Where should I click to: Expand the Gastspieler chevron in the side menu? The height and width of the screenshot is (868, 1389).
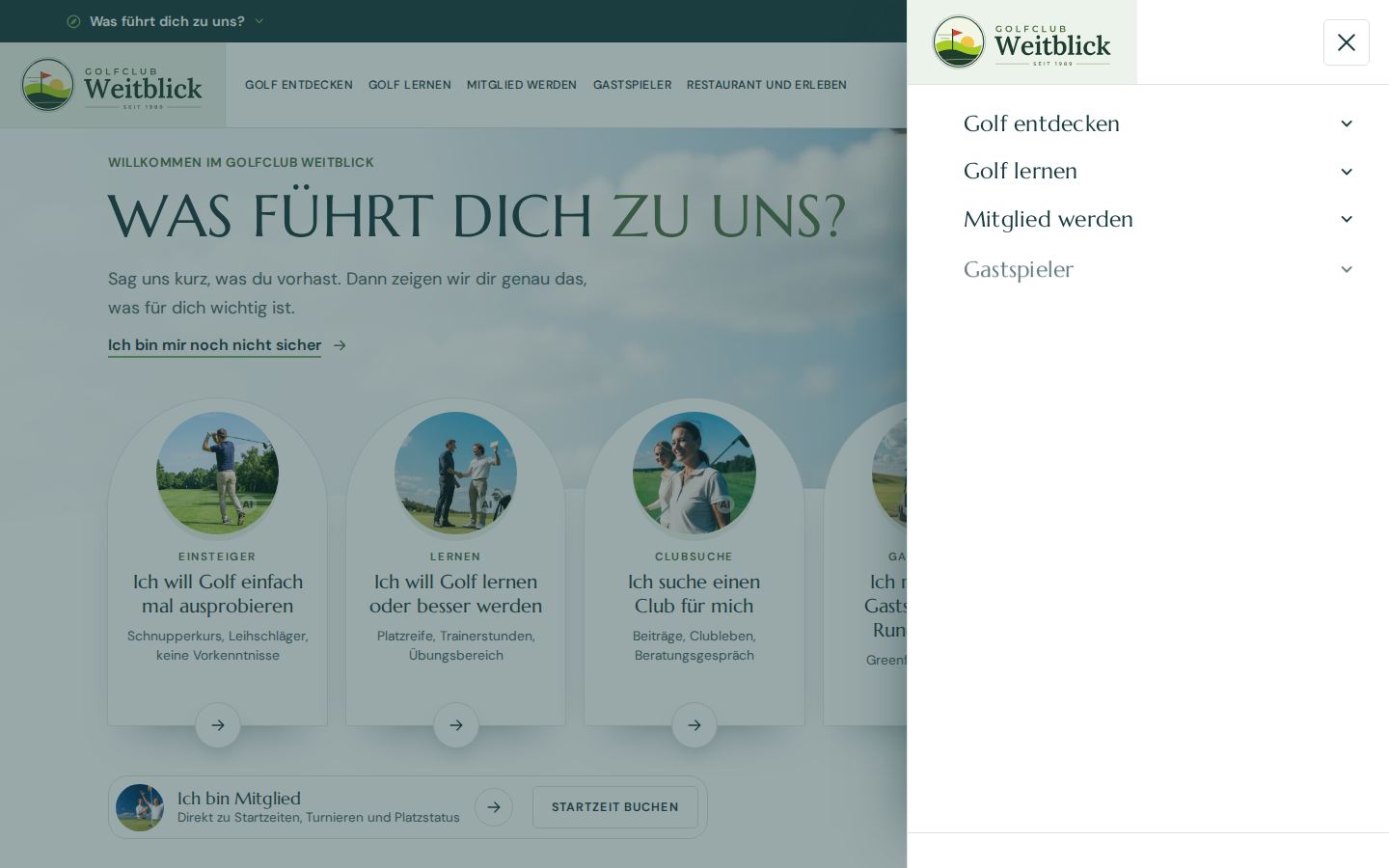tap(1347, 269)
